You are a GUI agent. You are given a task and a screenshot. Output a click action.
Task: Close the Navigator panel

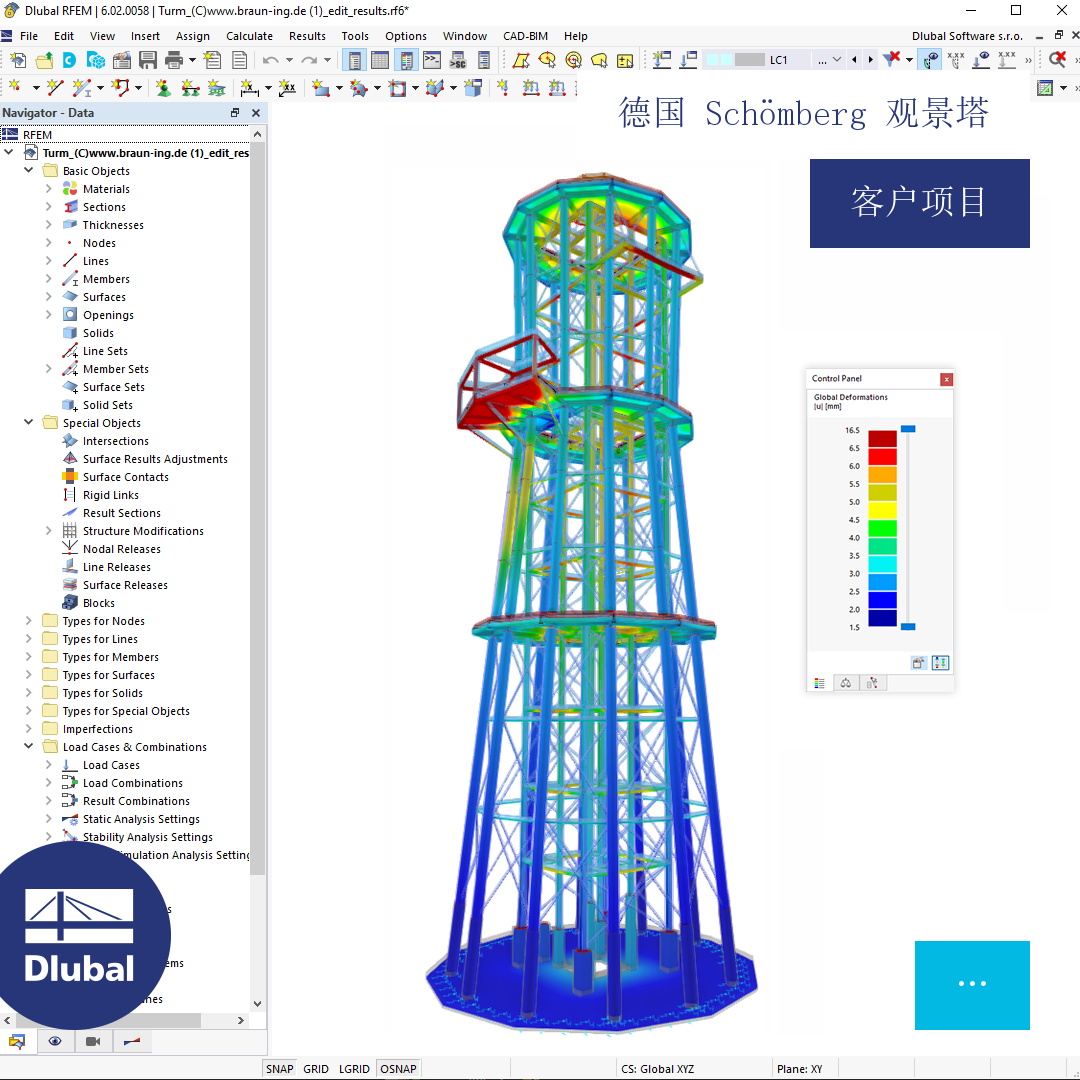pyautogui.click(x=256, y=113)
